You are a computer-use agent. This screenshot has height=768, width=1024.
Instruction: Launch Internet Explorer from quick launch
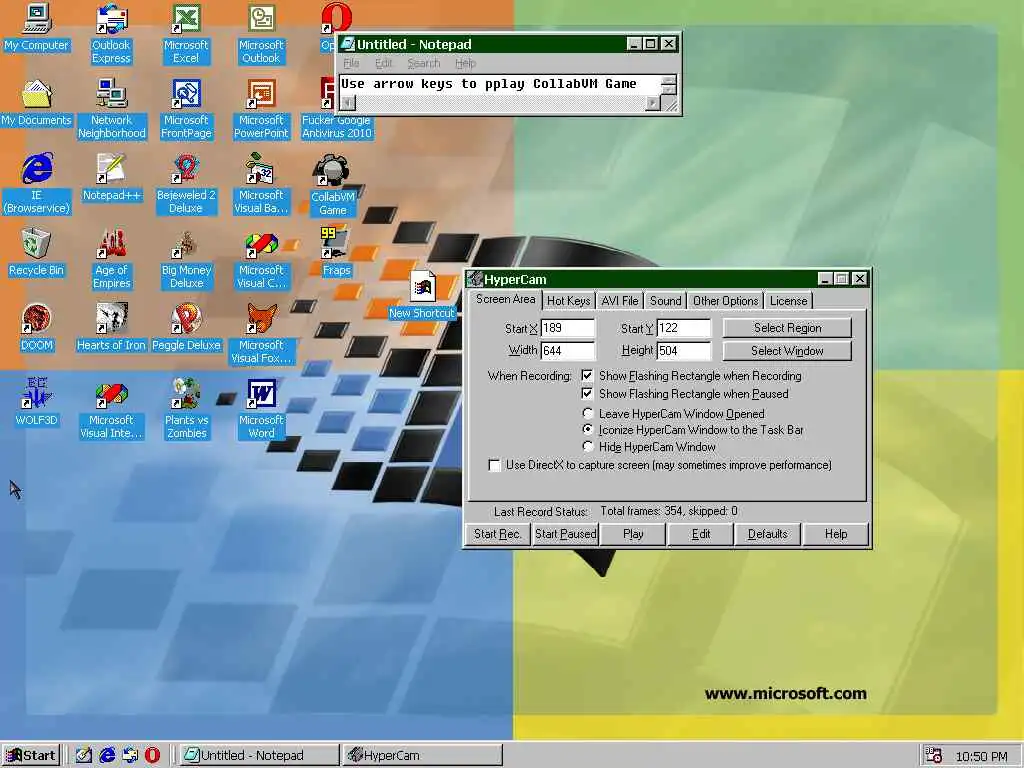(107, 755)
